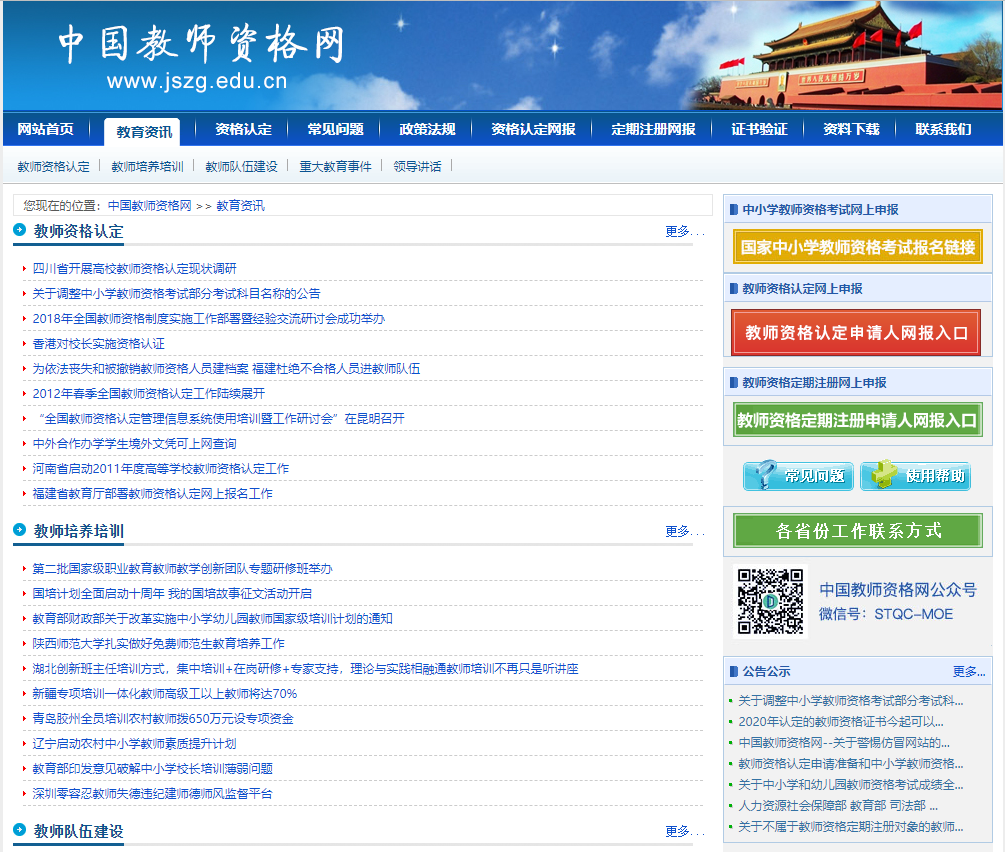
Task: Select 教师队伍建设 in sub-navigation
Action: (242, 167)
